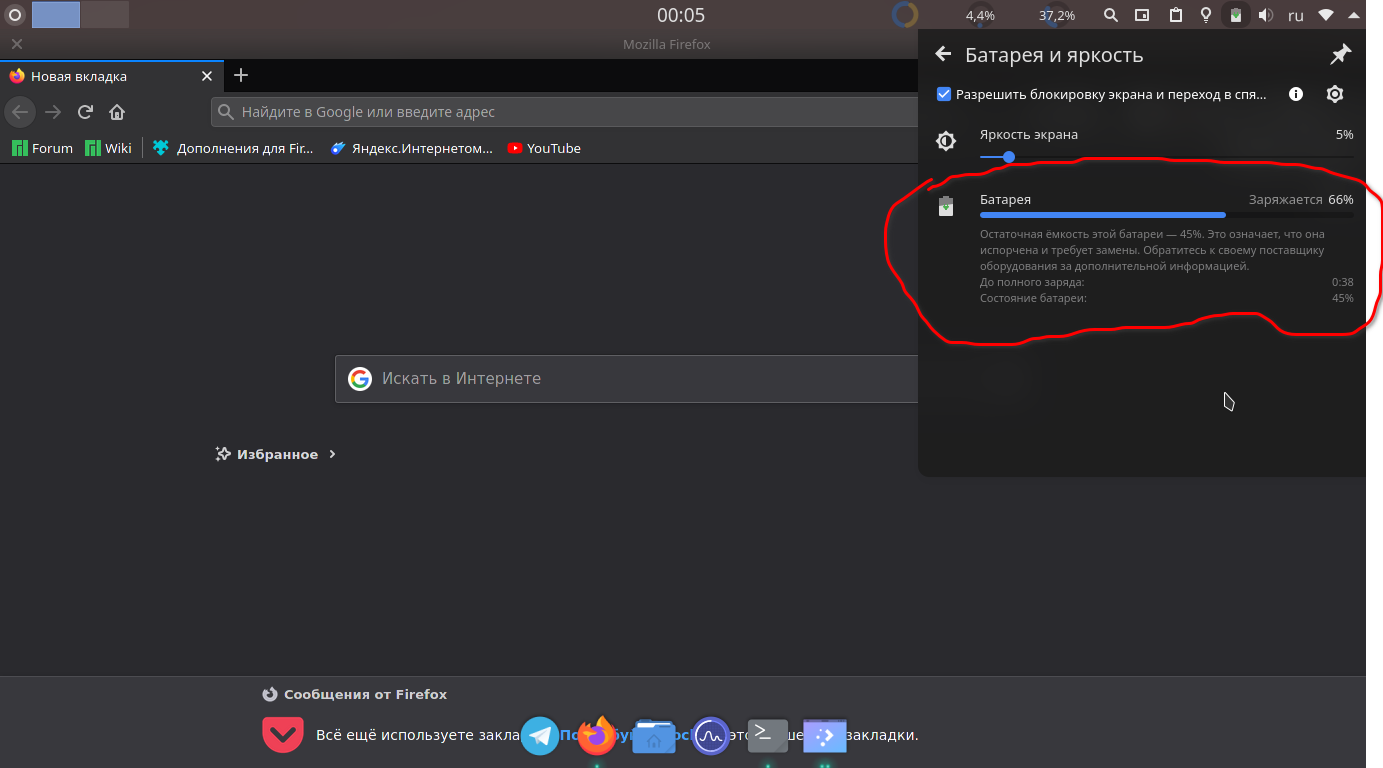Switch to the second virtual desktop in pager
The image size is (1383, 768).
105,14
